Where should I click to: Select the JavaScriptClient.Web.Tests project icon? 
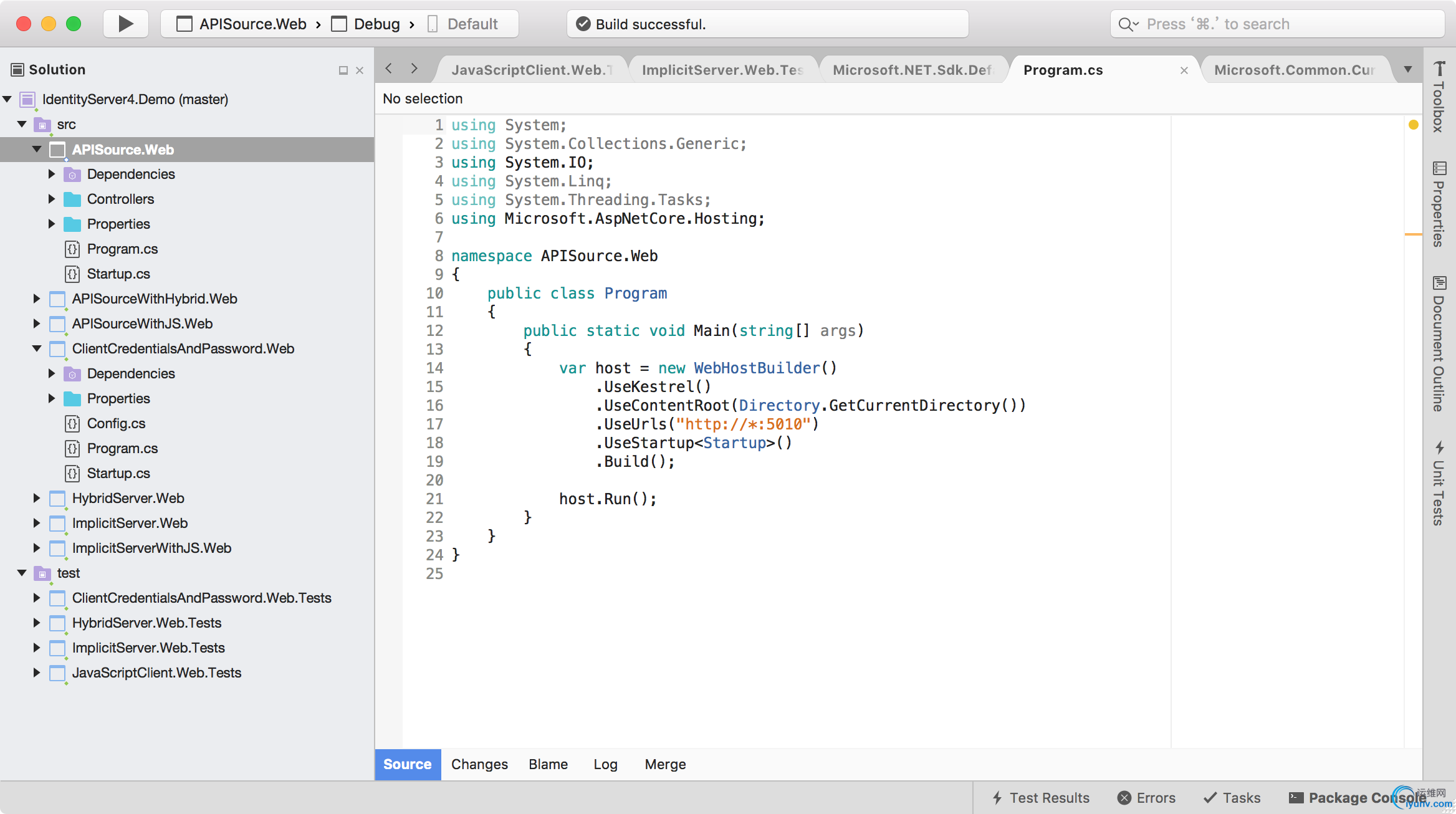[57, 673]
